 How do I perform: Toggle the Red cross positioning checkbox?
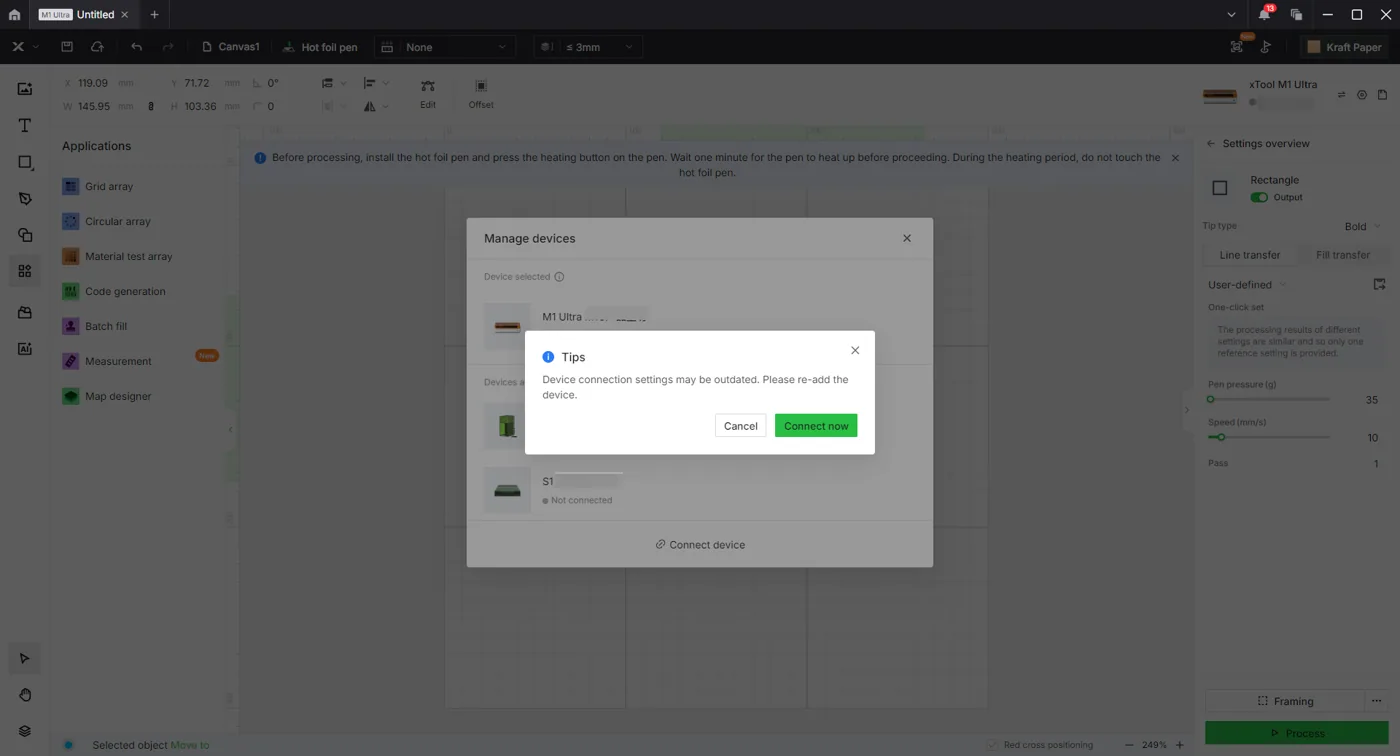(x=992, y=745)
